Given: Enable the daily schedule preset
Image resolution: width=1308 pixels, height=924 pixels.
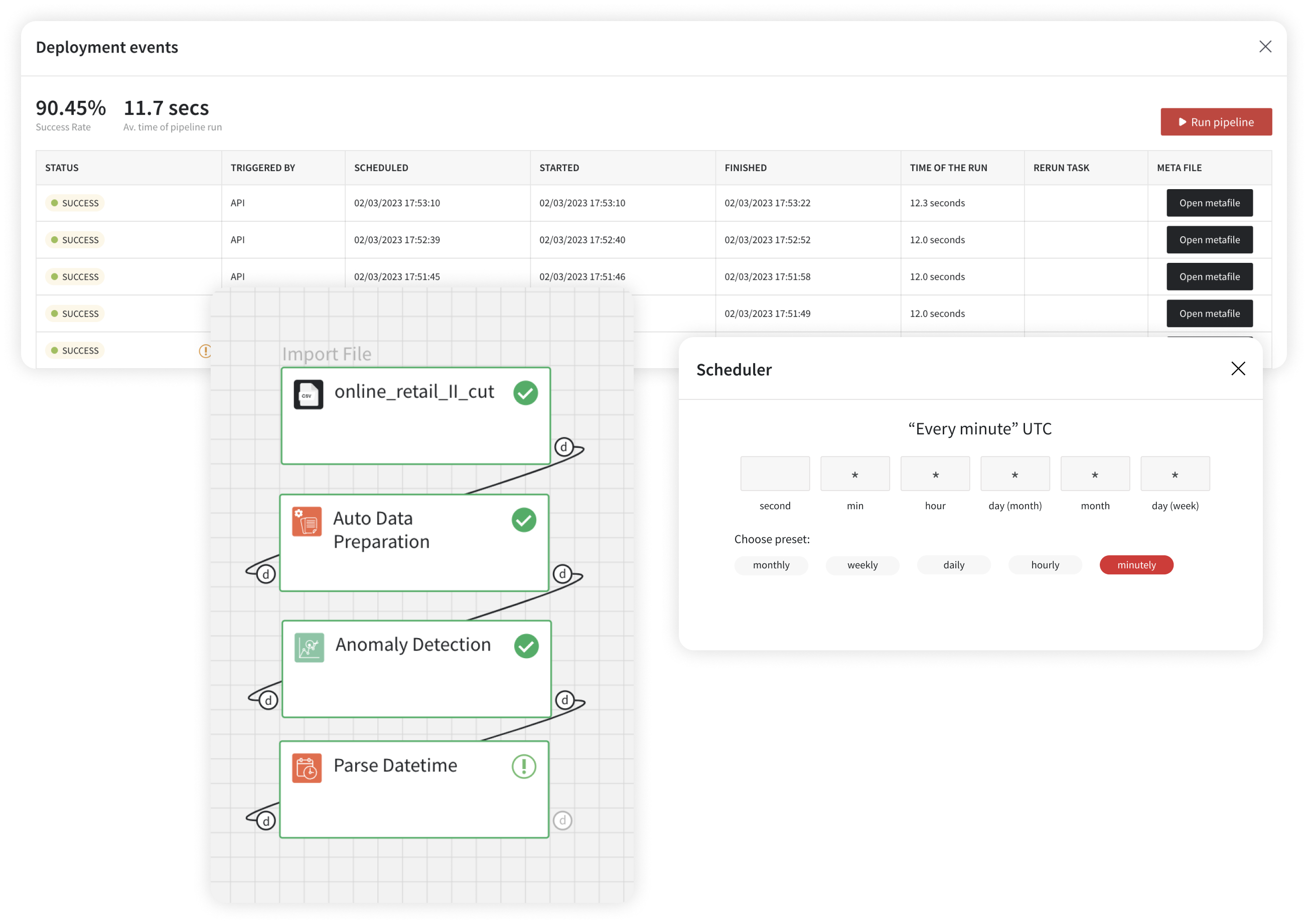Looking at the screenshot, I should click(953, 564).
